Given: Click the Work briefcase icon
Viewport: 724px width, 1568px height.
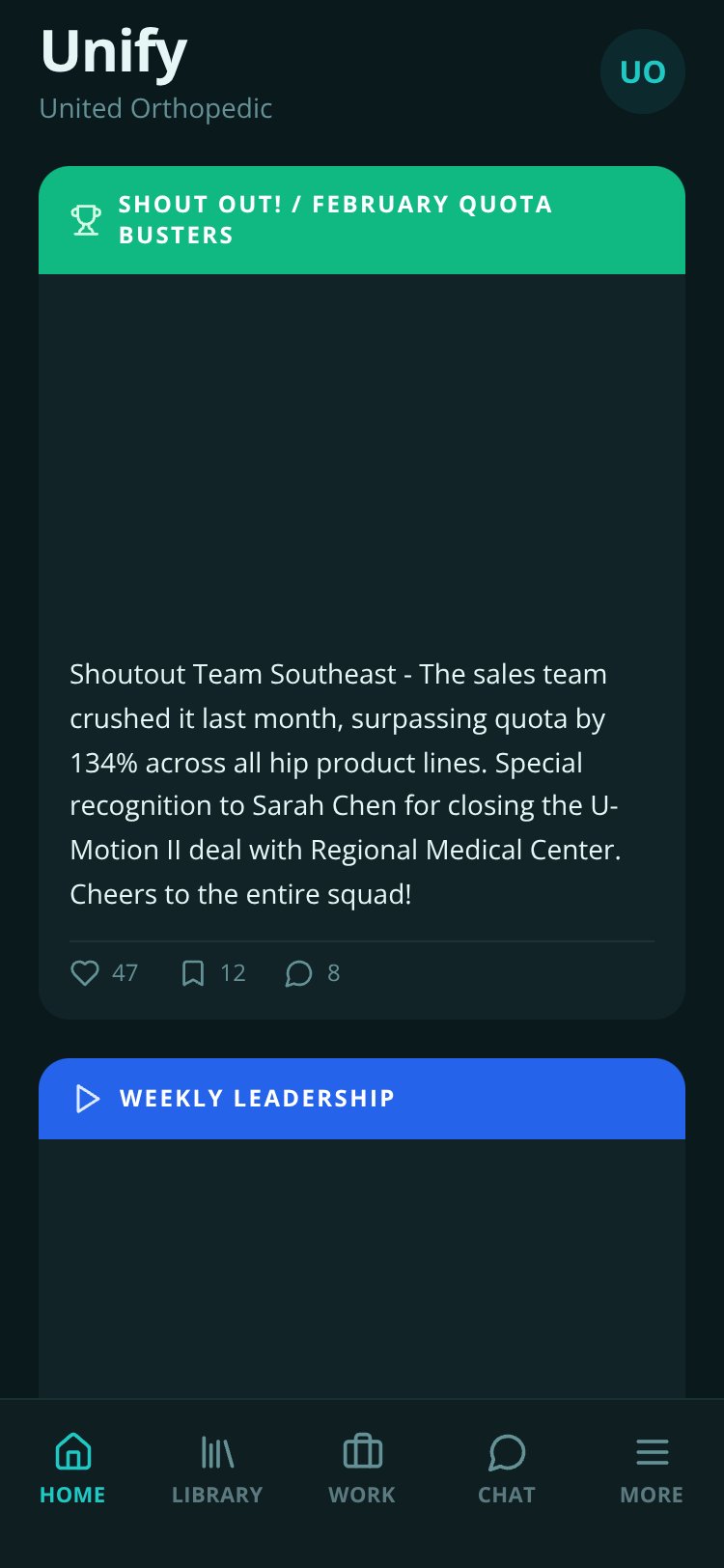Looking at the screenshot, I should [x=363, y=1451].
